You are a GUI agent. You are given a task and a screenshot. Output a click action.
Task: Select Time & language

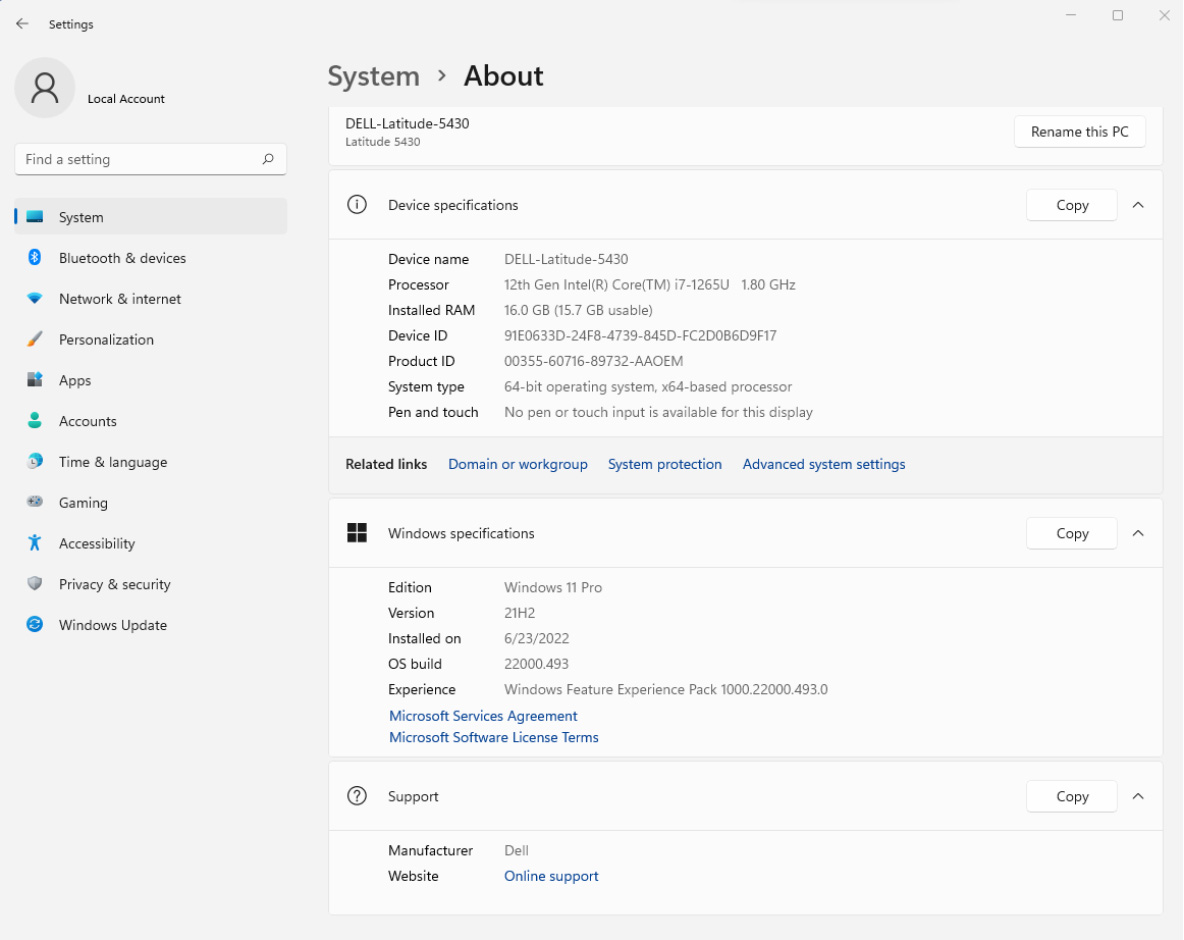150,462
